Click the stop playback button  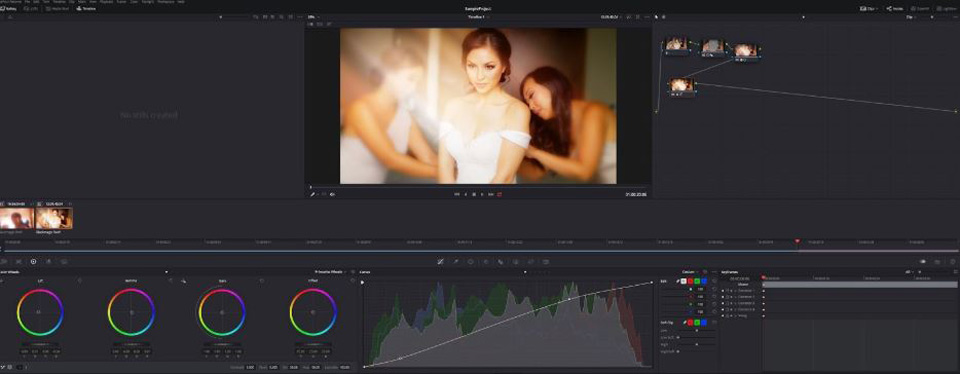(x=474, y=194)
